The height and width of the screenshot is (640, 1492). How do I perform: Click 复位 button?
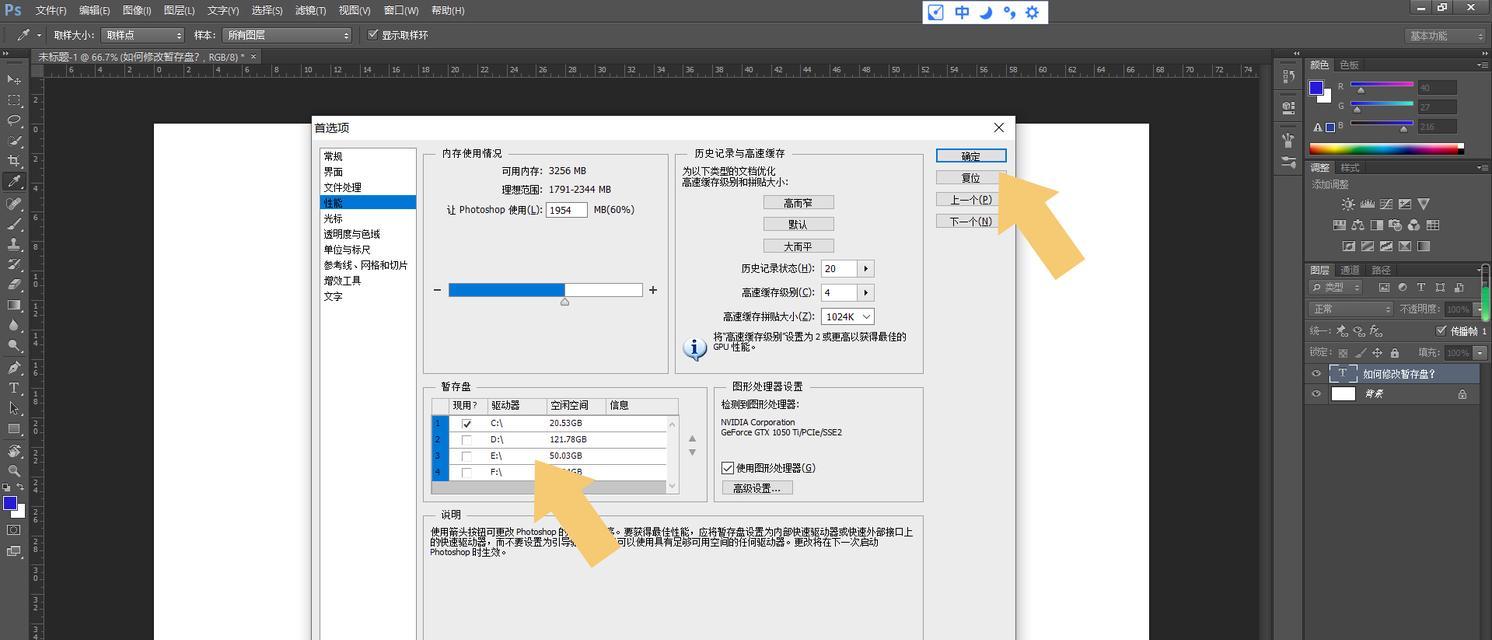pos(971,178)
